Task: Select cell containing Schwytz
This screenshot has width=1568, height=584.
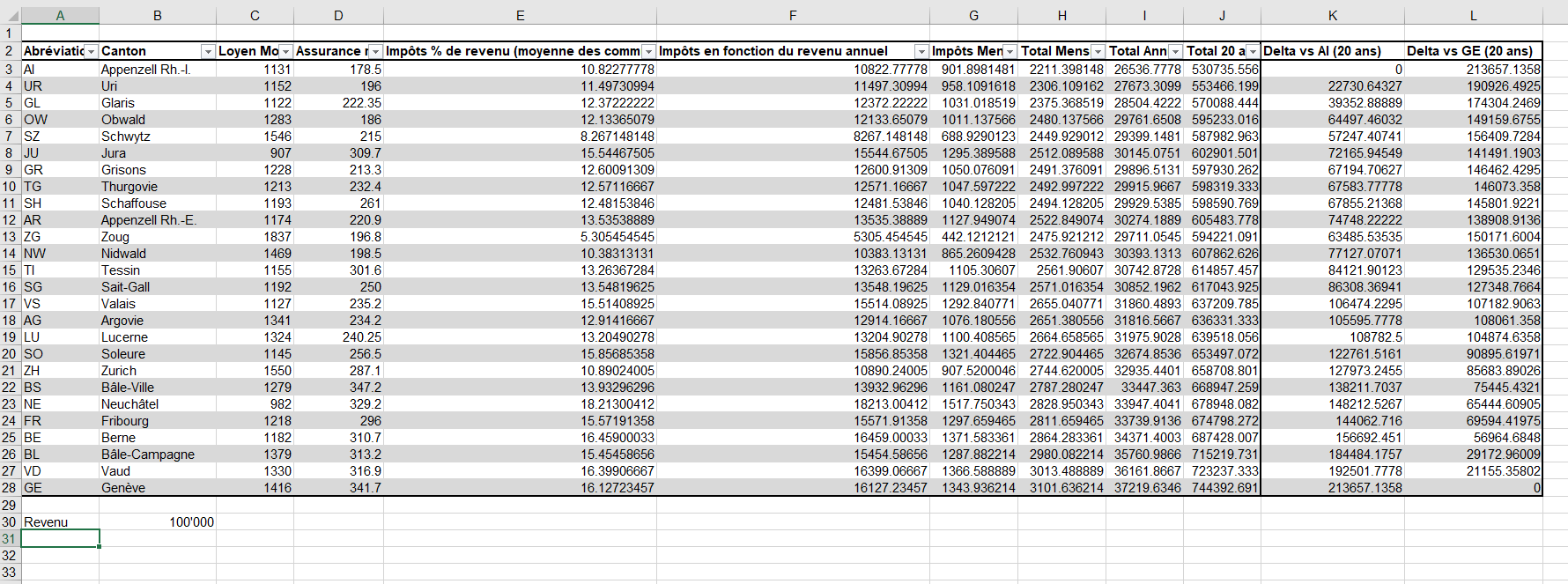Action: point(157,137)
